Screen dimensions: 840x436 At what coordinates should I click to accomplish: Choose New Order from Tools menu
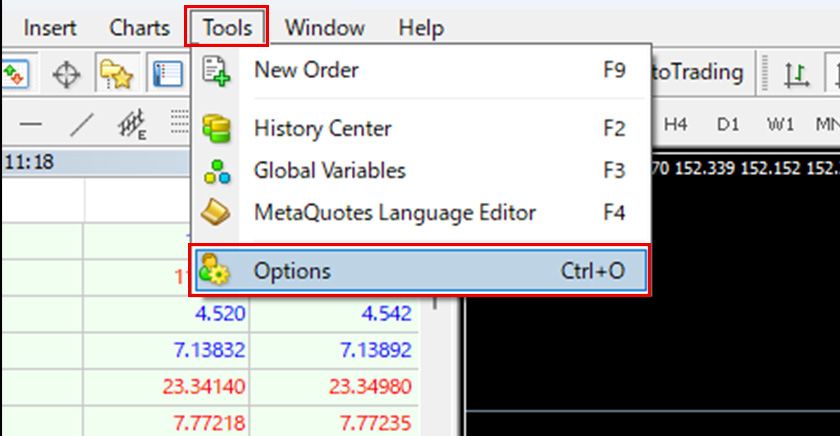pos(306,70)
